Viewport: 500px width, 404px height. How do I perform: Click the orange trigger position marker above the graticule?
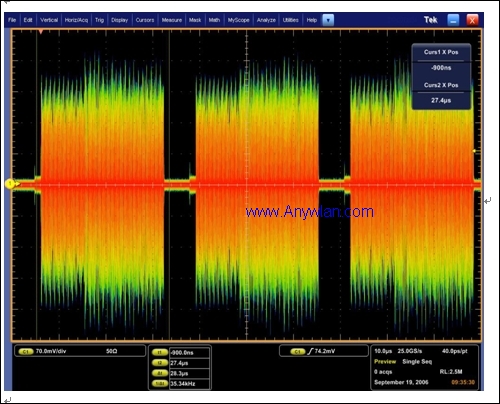point(41,31)
